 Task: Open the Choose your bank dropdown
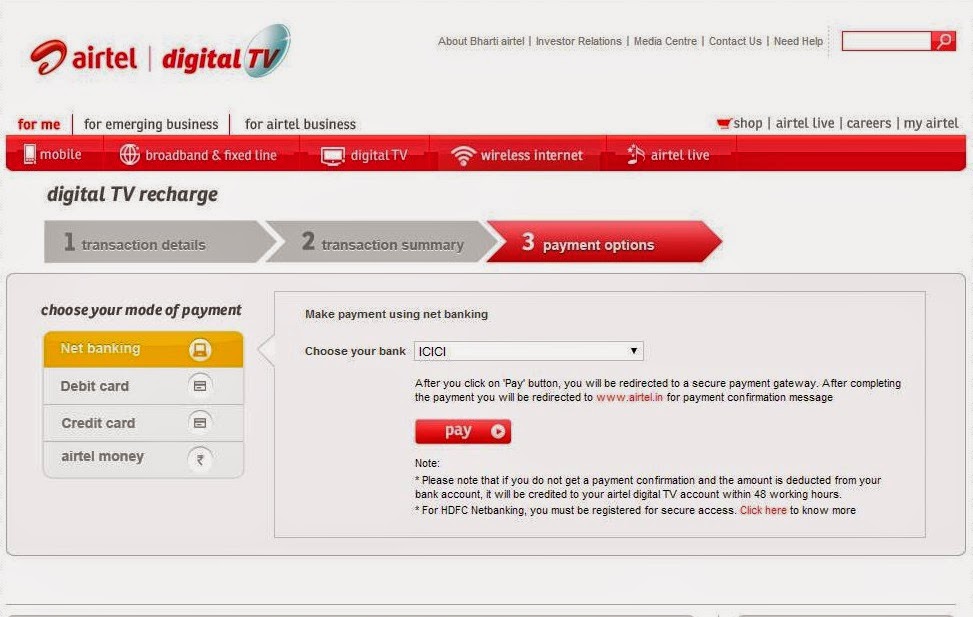tap(529, 351)
